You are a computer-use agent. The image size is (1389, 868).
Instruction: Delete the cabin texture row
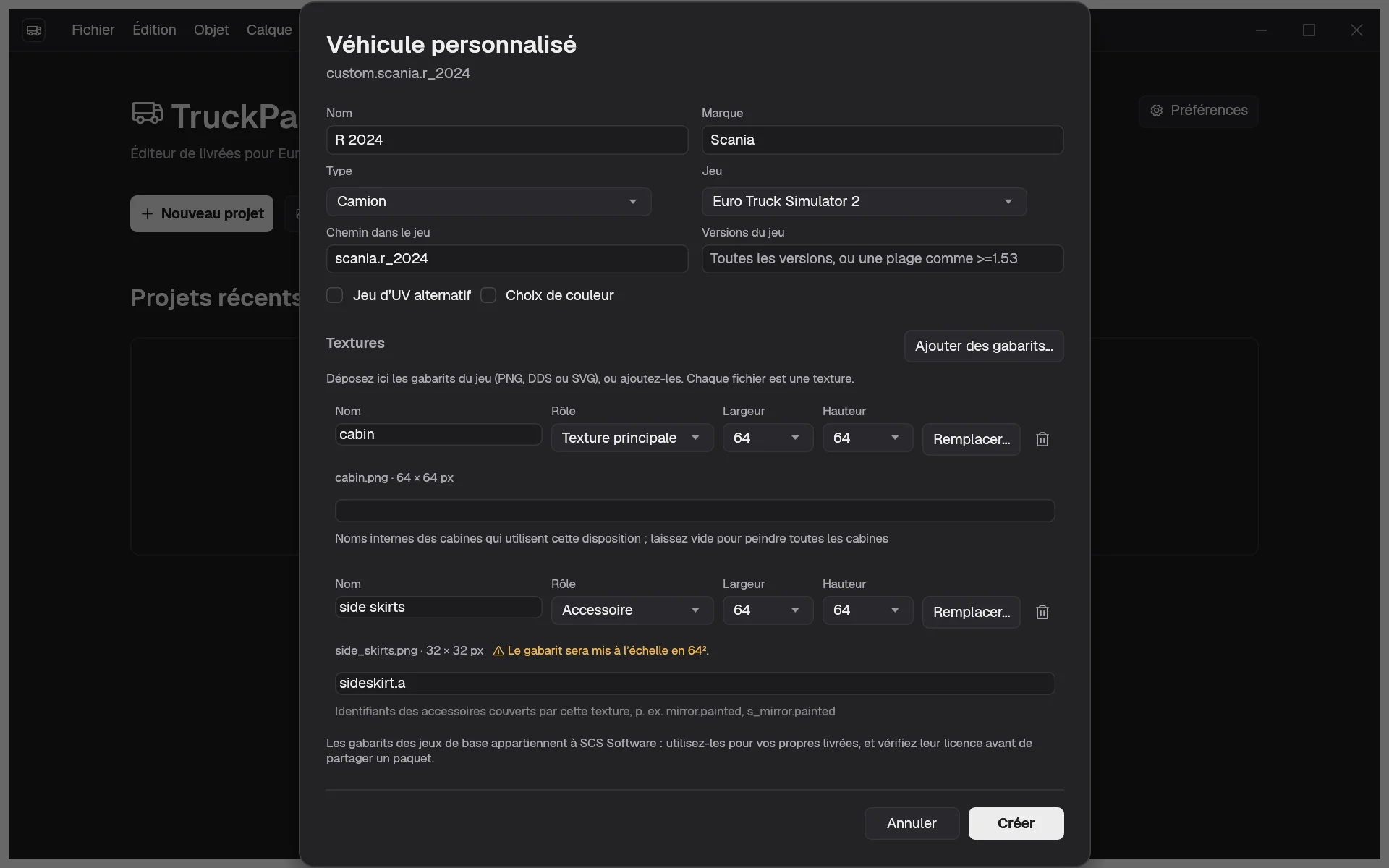pos(1042,439)
